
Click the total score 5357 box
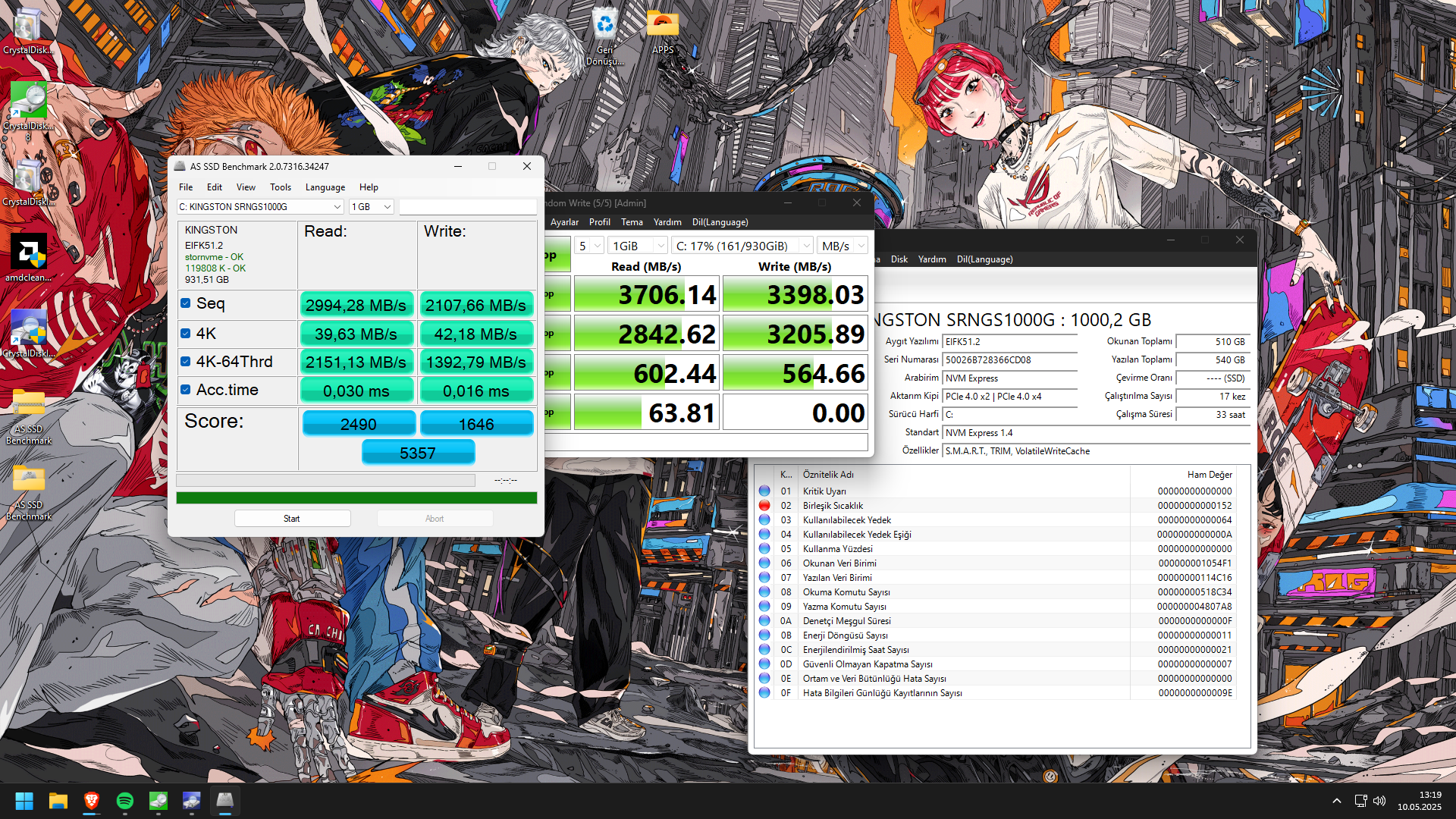pos(418,453)
